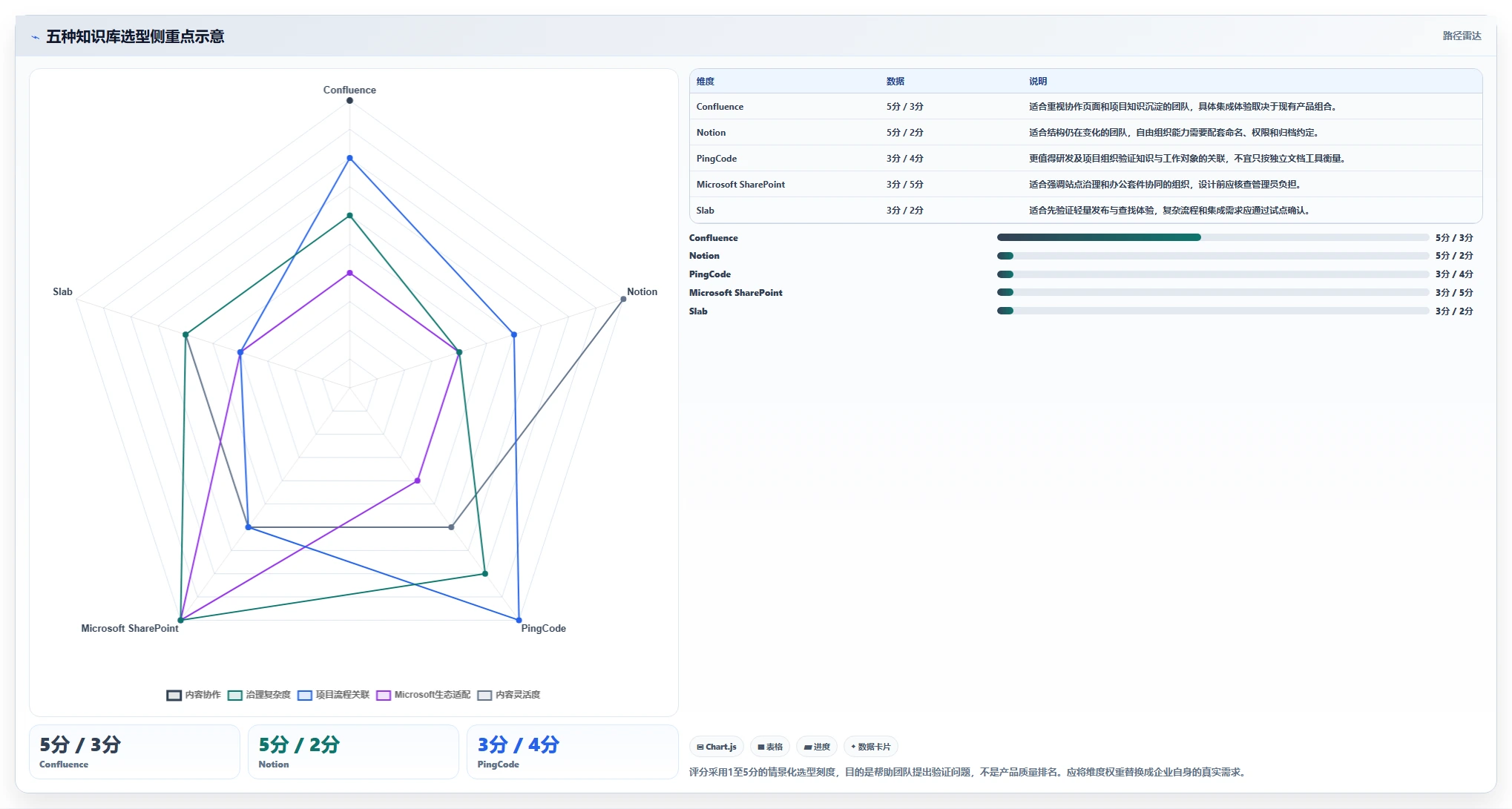Select the Microsoft SharePoint table row name
This screenshot has width=1512, height=809.
[x=740, y=185]
